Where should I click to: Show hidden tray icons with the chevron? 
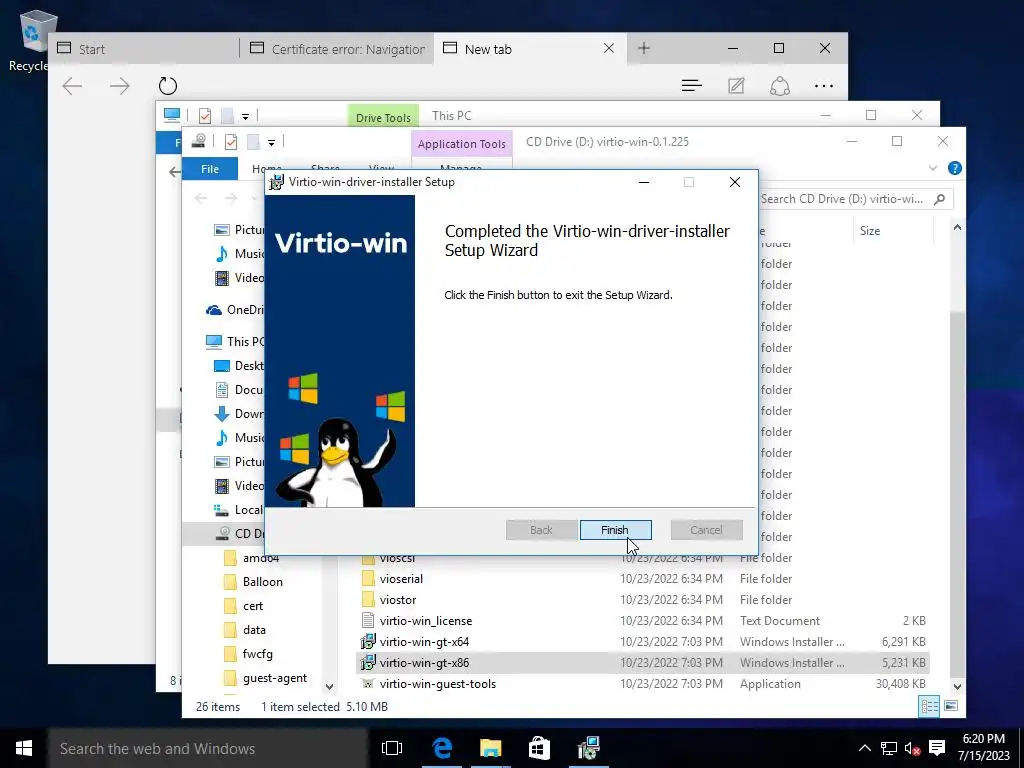[864, 748]
